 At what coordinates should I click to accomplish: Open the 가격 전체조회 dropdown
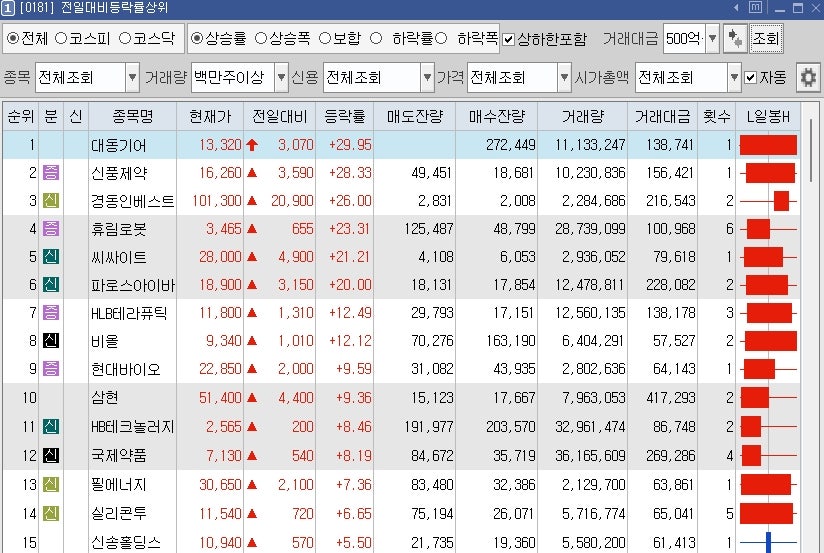click(x=564, y=78)
